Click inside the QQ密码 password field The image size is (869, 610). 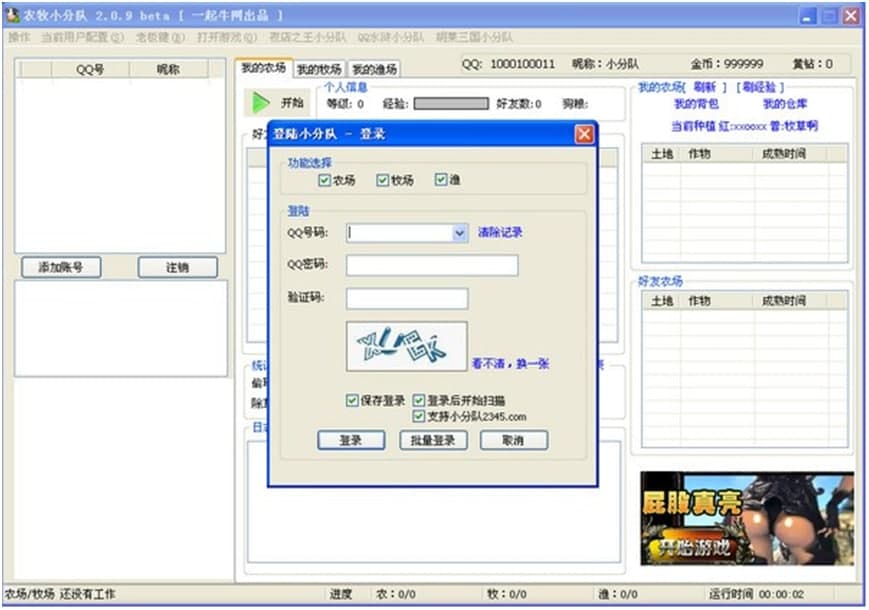(432, 264)
